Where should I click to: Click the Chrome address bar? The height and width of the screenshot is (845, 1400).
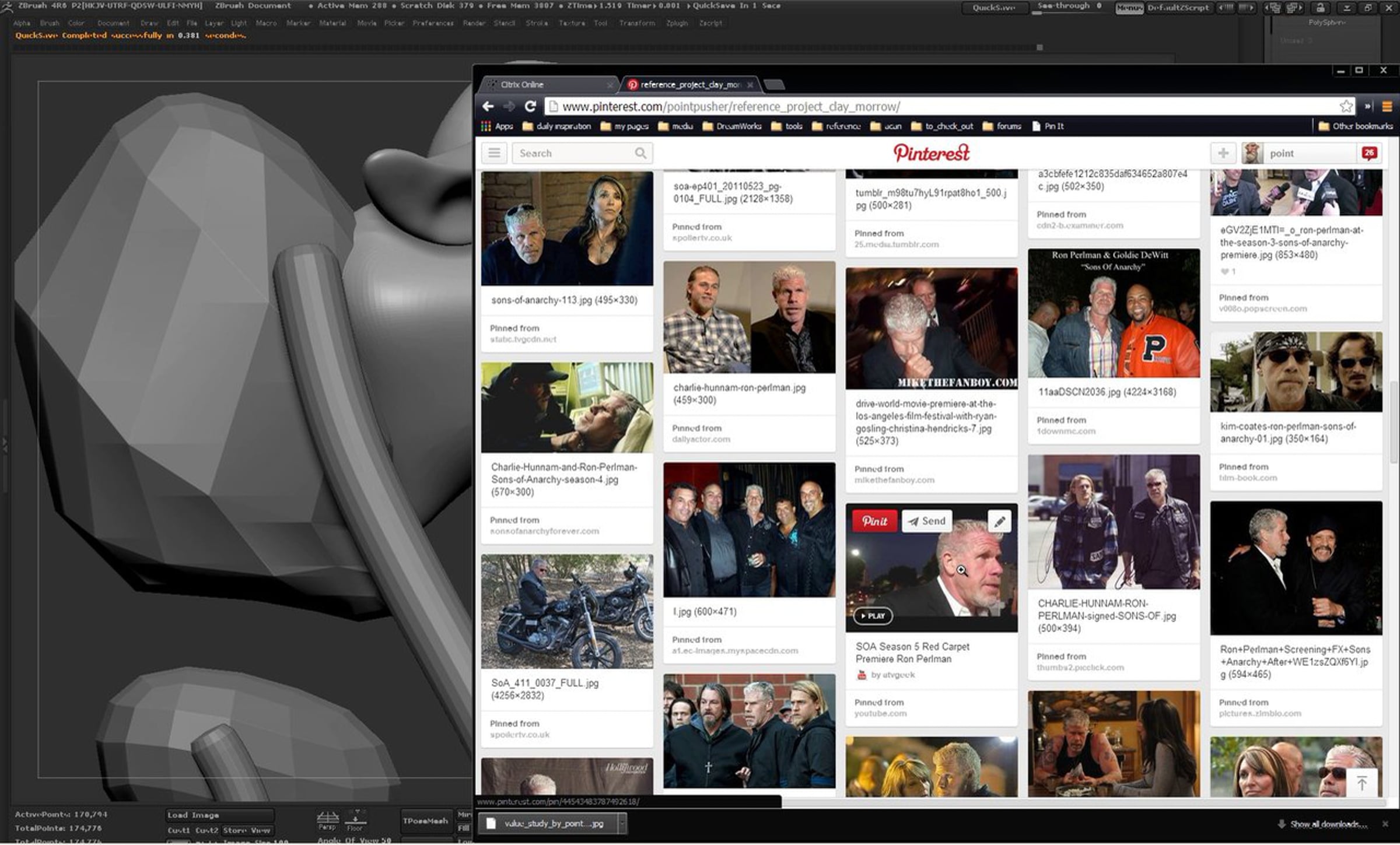point(950,106)
